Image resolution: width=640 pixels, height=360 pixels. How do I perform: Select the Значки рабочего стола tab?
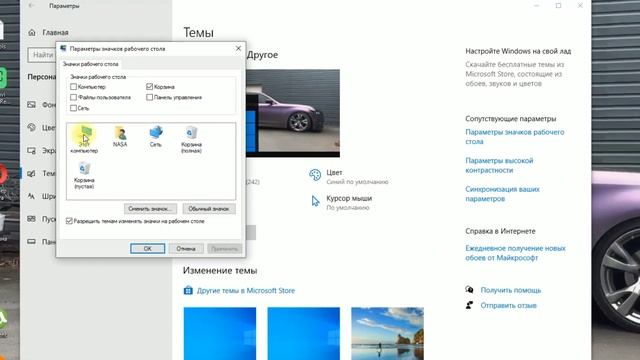pos(91,64)
